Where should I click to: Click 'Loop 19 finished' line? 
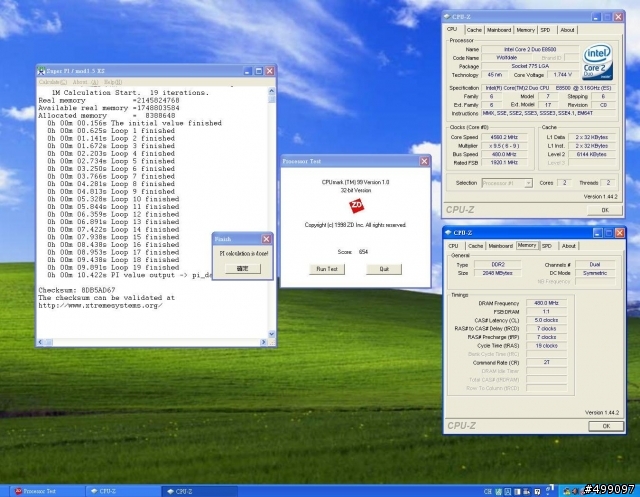click(x=113, y=267)
